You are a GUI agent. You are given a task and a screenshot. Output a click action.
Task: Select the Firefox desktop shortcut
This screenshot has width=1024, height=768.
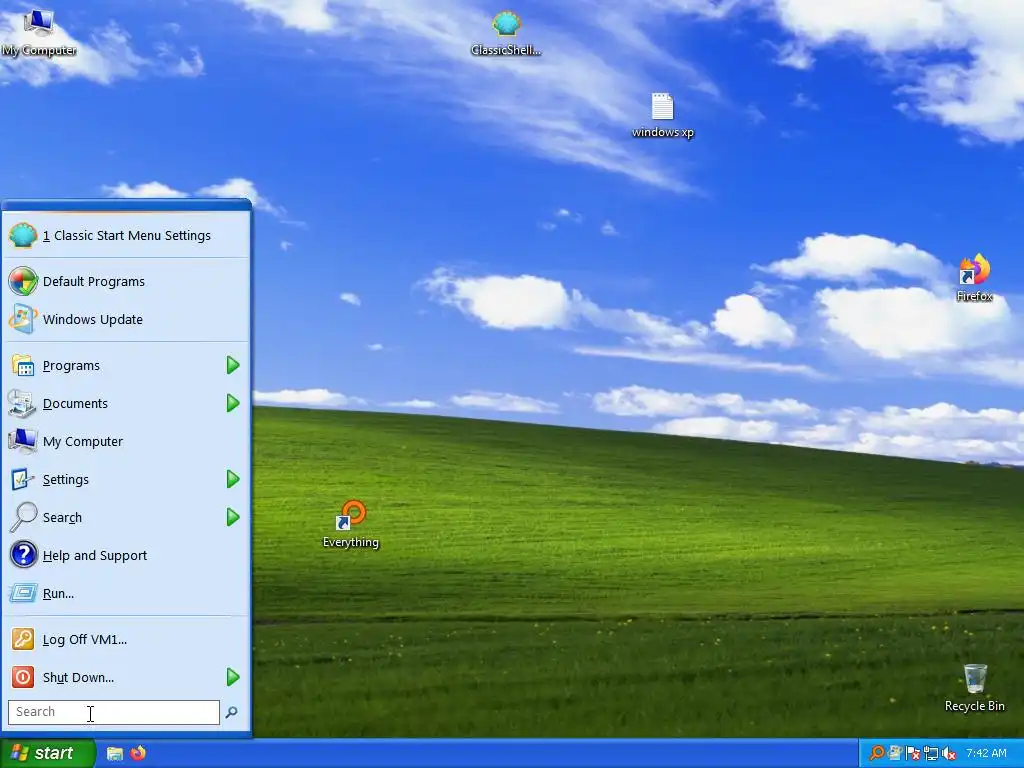coord(974,278)
